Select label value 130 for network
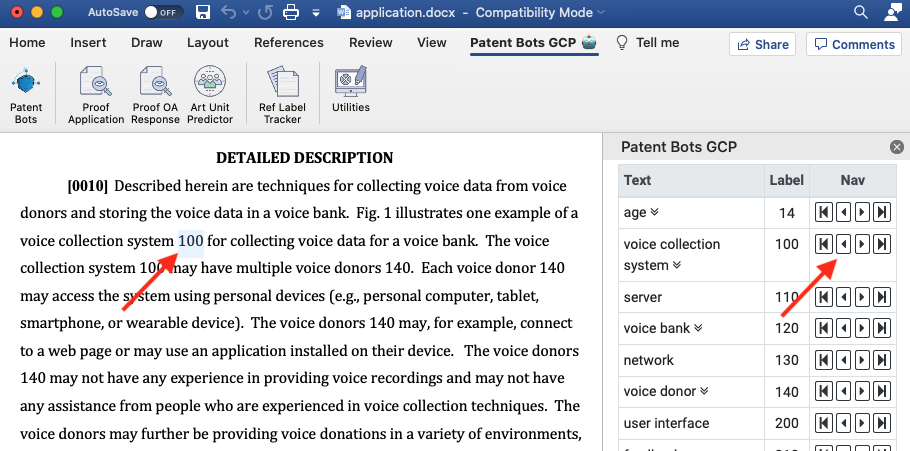The height and width of the screenshot is (451, 910). (787, 360)
